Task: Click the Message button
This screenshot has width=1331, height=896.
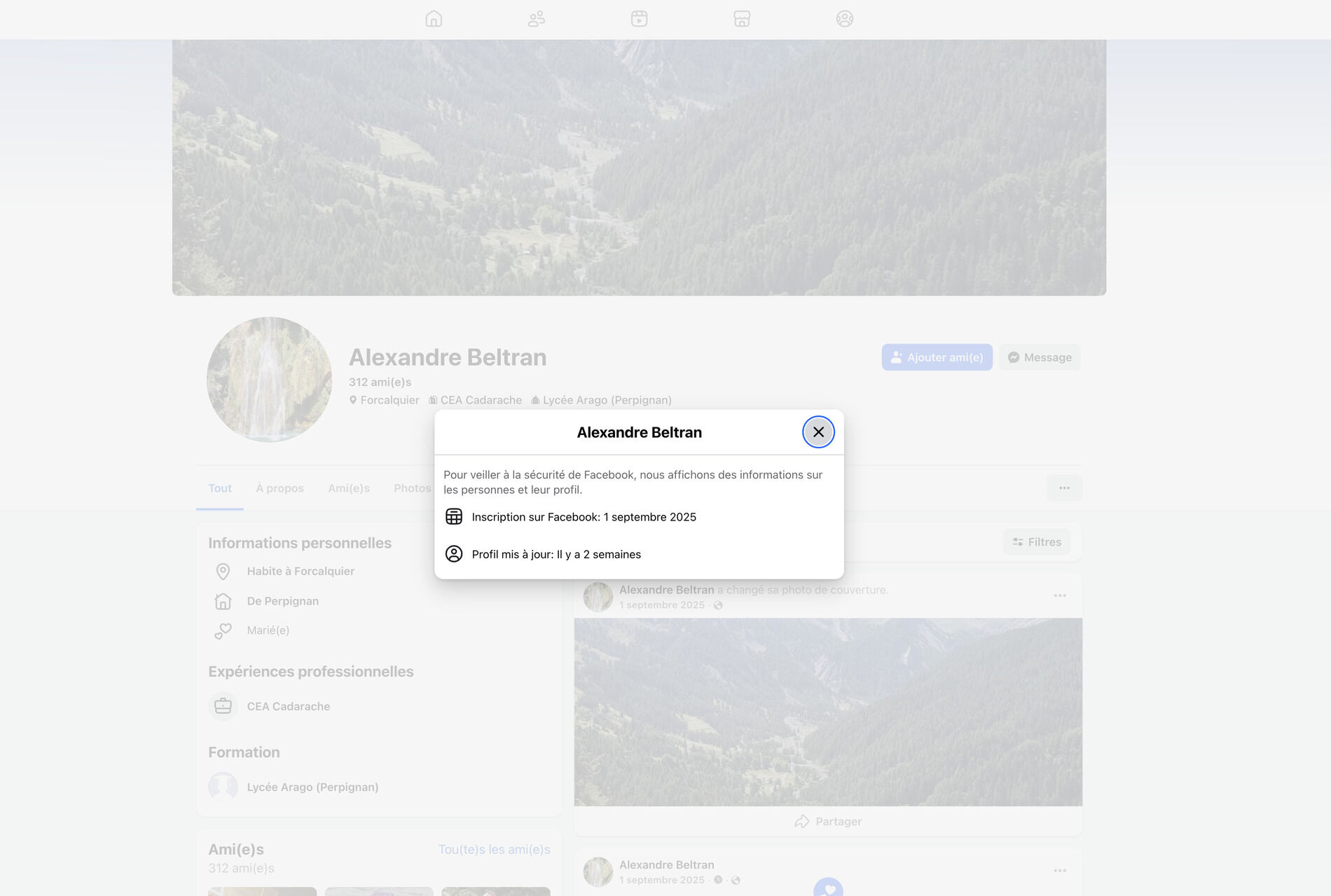Action: coord(1040,357)
